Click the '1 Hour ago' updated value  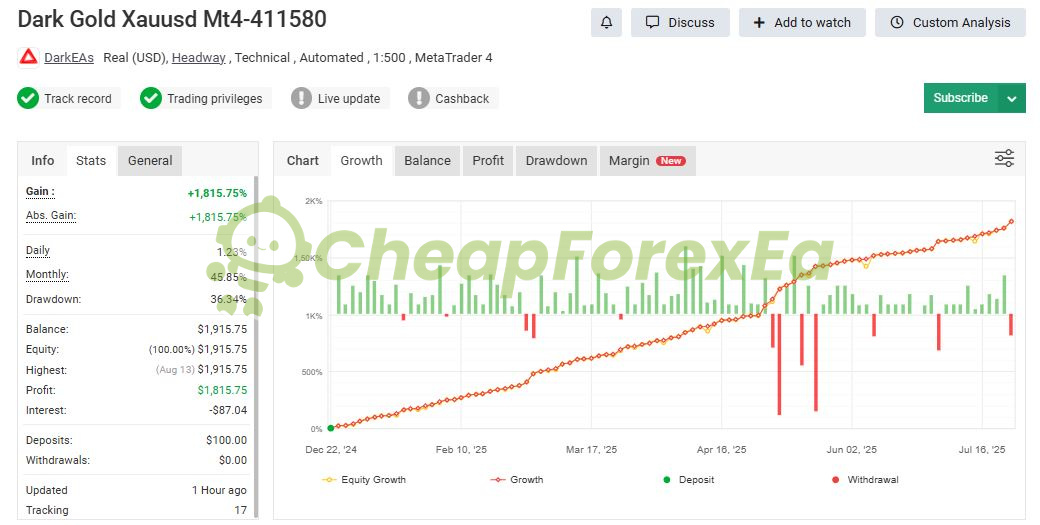[x=219, y=491]
